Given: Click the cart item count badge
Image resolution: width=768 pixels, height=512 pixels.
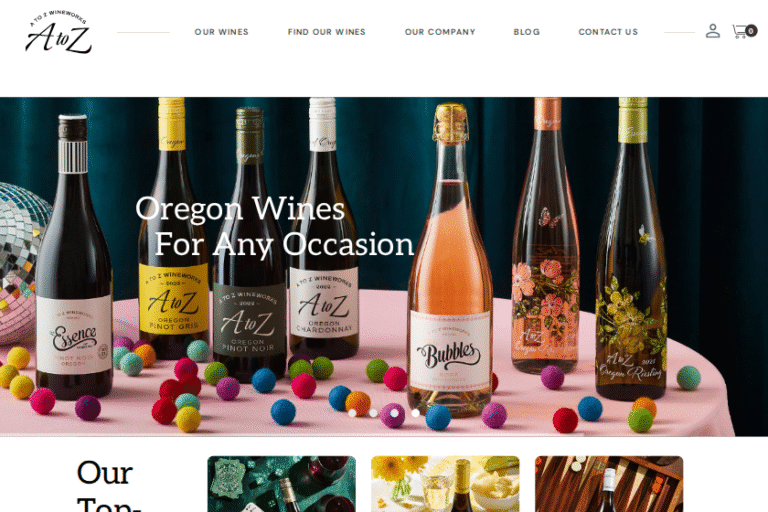Looking at the screenshot, I should [751, 31].
